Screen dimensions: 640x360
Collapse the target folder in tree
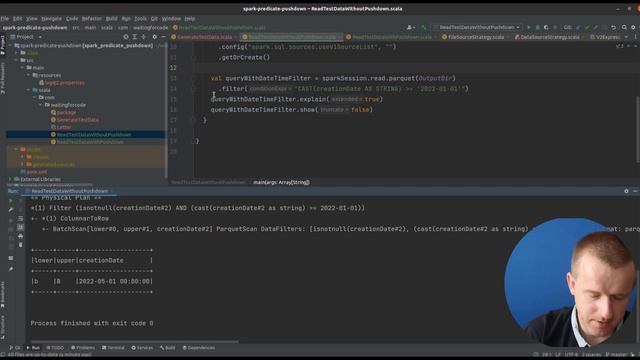(x=16, y=149)
